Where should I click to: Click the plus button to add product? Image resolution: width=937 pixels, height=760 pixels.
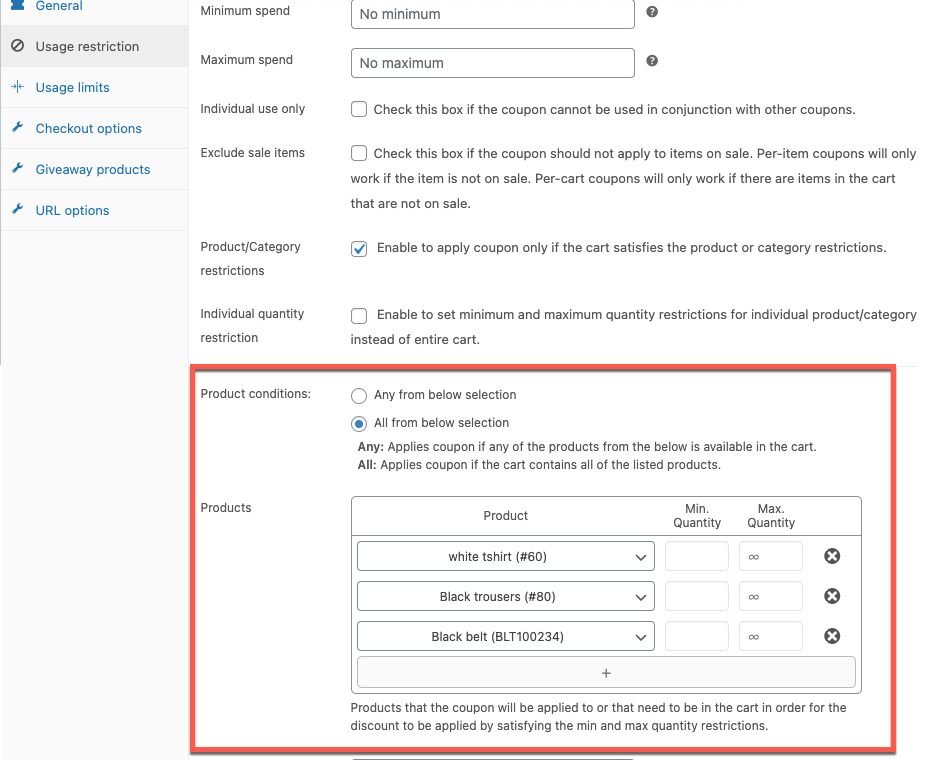coord(606,673)
